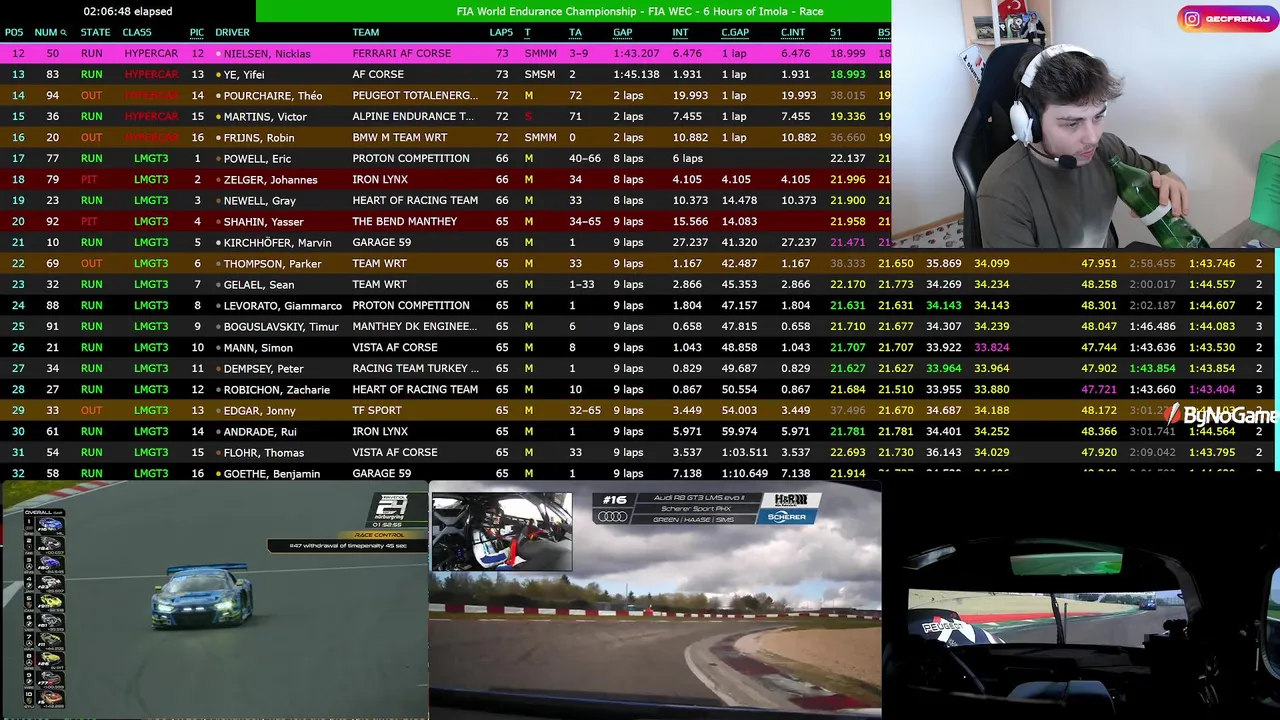Click the INT column header
The height and width of the screenshot is (720, 1280).
tap(680, 33)
